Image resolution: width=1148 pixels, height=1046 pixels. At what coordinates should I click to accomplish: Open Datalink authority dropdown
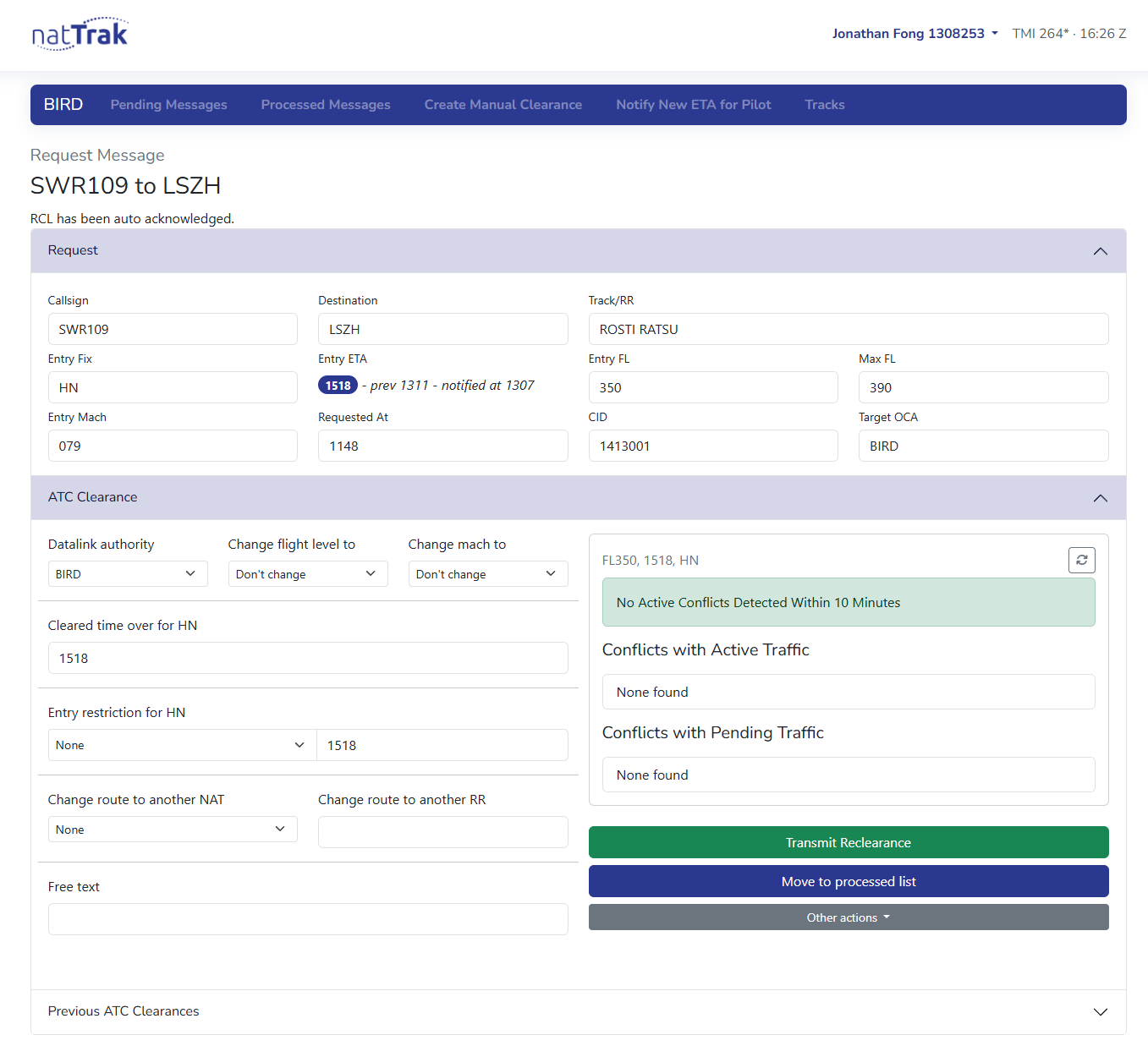128,574
